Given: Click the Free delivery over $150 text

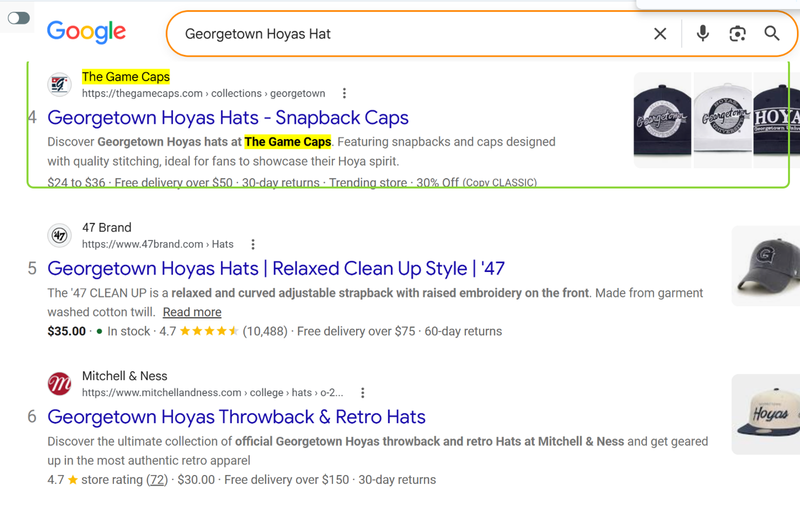Looking at the screenshot, I should click(x=287, y=480).
